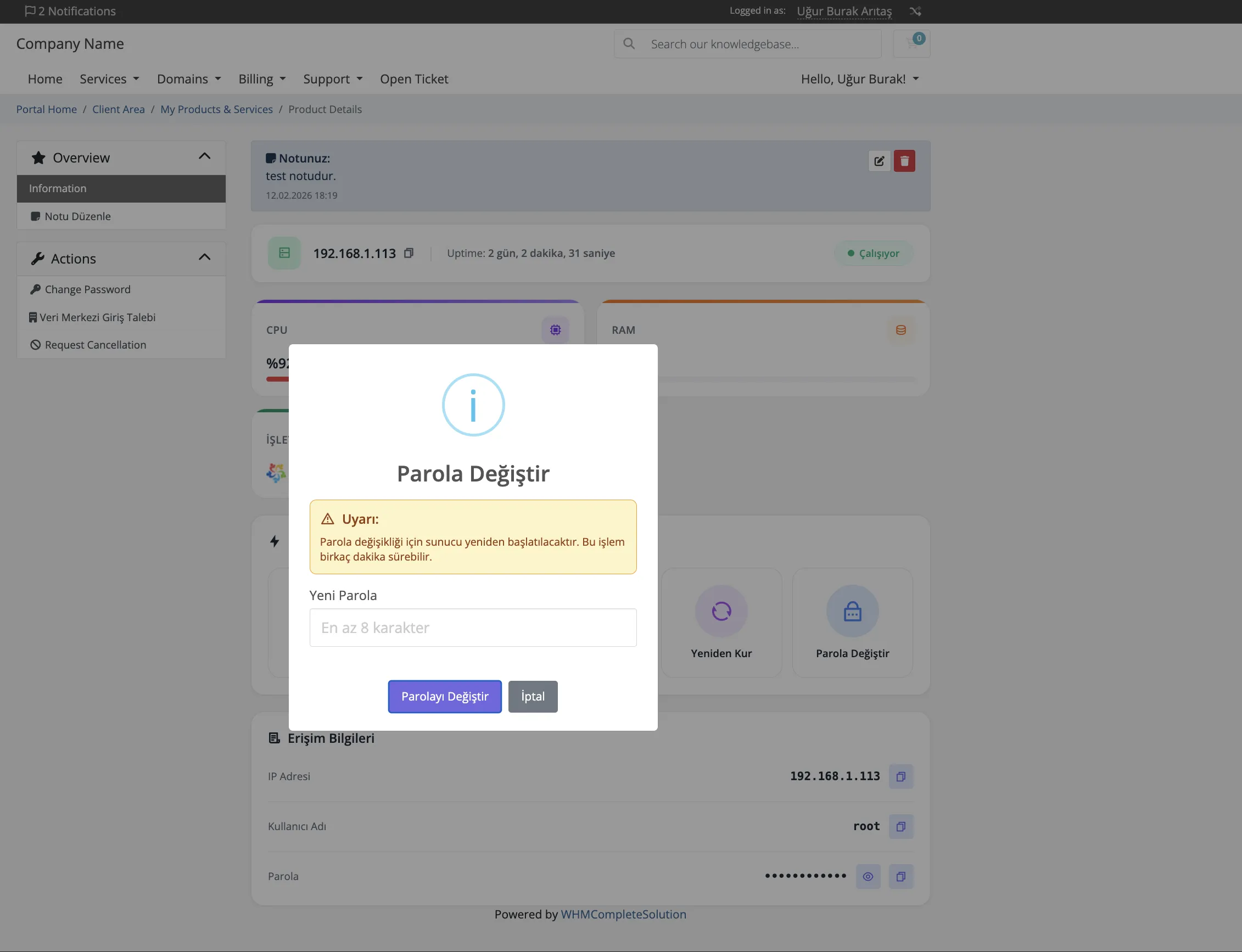Copy the IP address next to 192.168.1.113 header
1242x952 pixels.
409,253
